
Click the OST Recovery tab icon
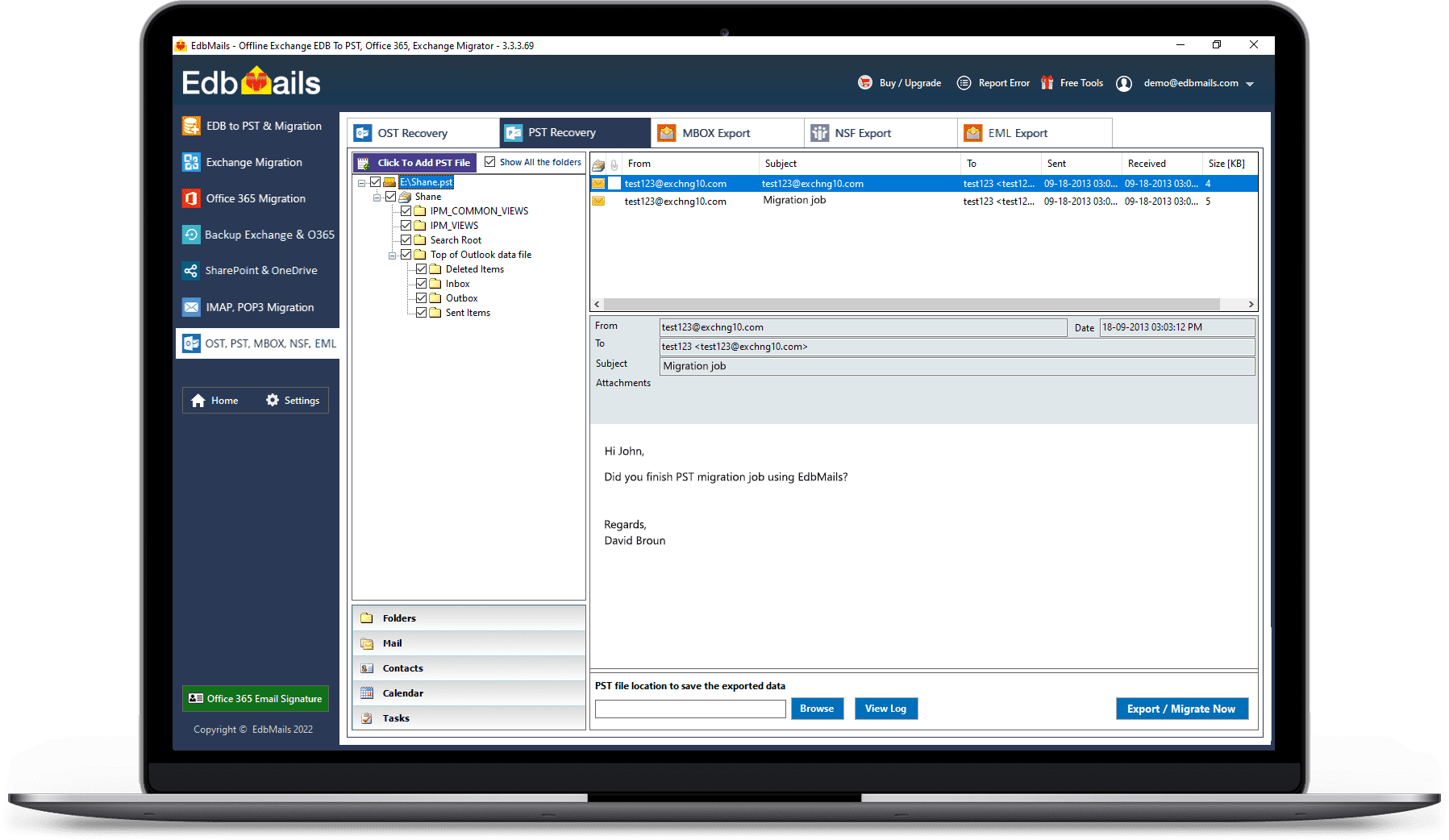[363, 133]
